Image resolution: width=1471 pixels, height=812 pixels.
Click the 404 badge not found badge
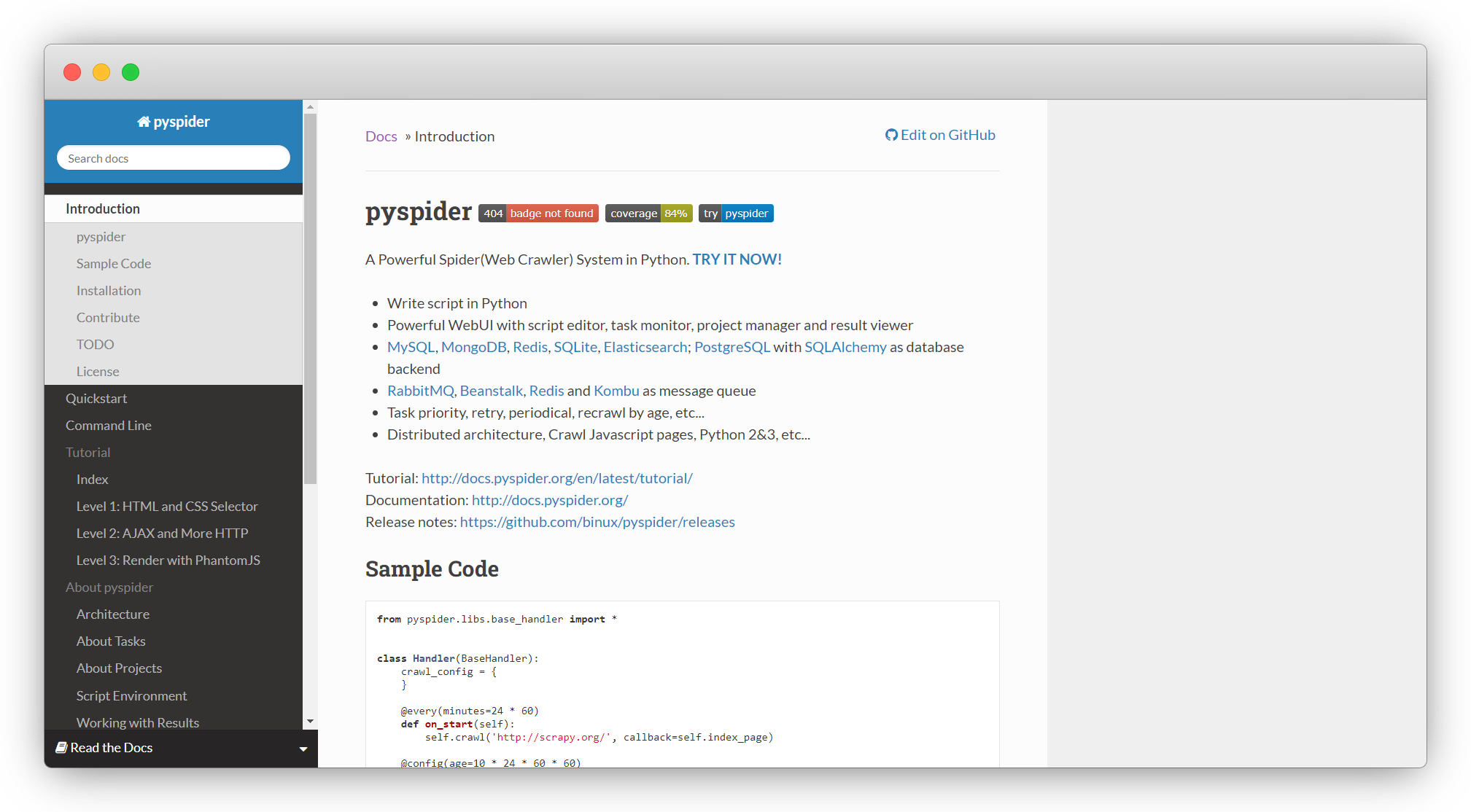tap(538, 213)
